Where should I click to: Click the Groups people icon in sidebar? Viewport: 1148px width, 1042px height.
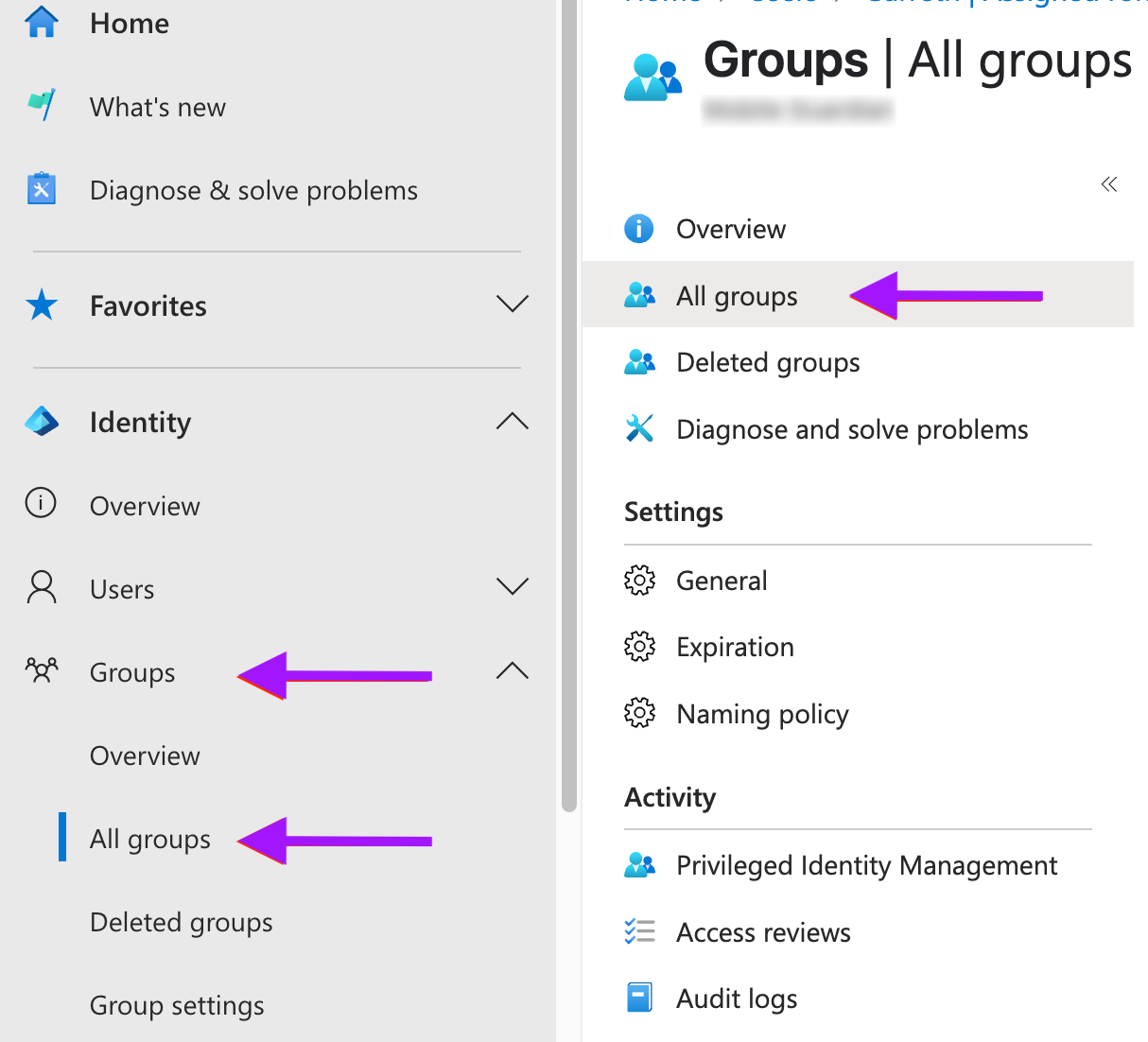[x=41, y=671]
